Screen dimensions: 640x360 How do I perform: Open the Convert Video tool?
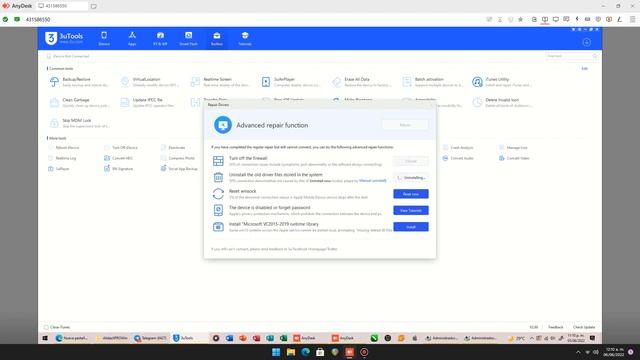pyautogui.click(x=514, y=158)
